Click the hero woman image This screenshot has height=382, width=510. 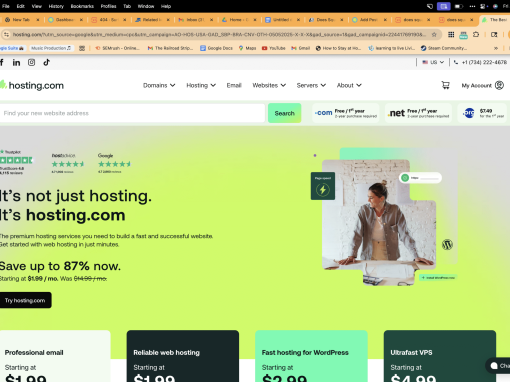[379, 222]
